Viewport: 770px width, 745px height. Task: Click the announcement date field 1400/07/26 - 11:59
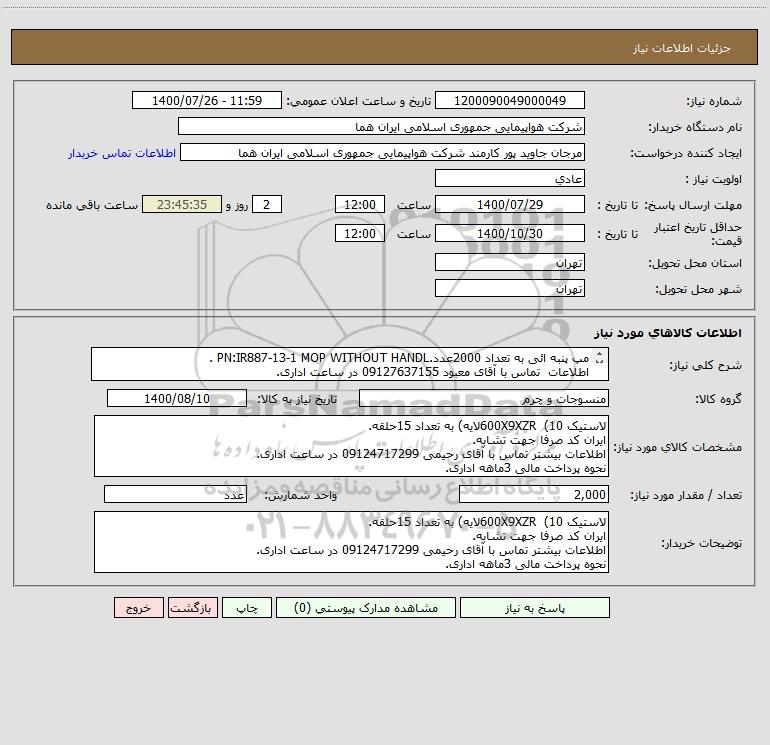(x=207, y=100)
